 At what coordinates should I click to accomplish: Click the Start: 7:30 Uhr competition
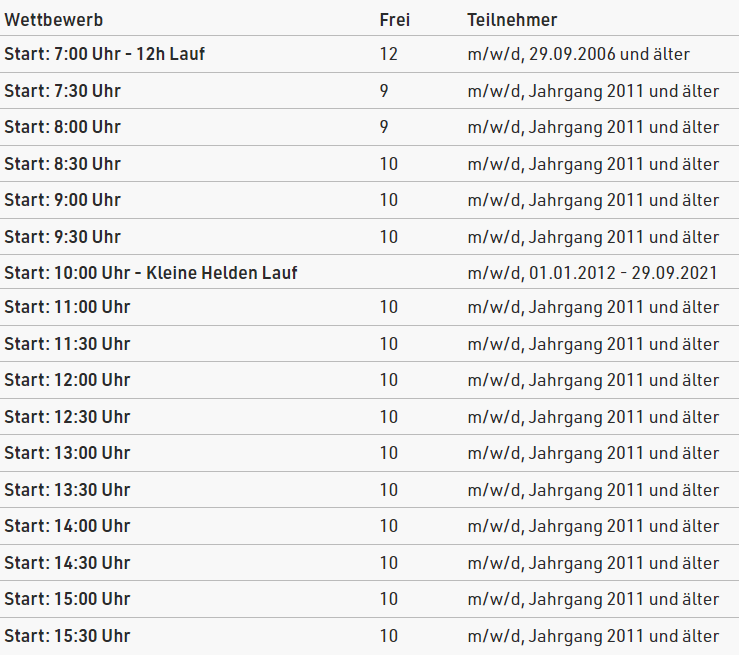(370, 91)
